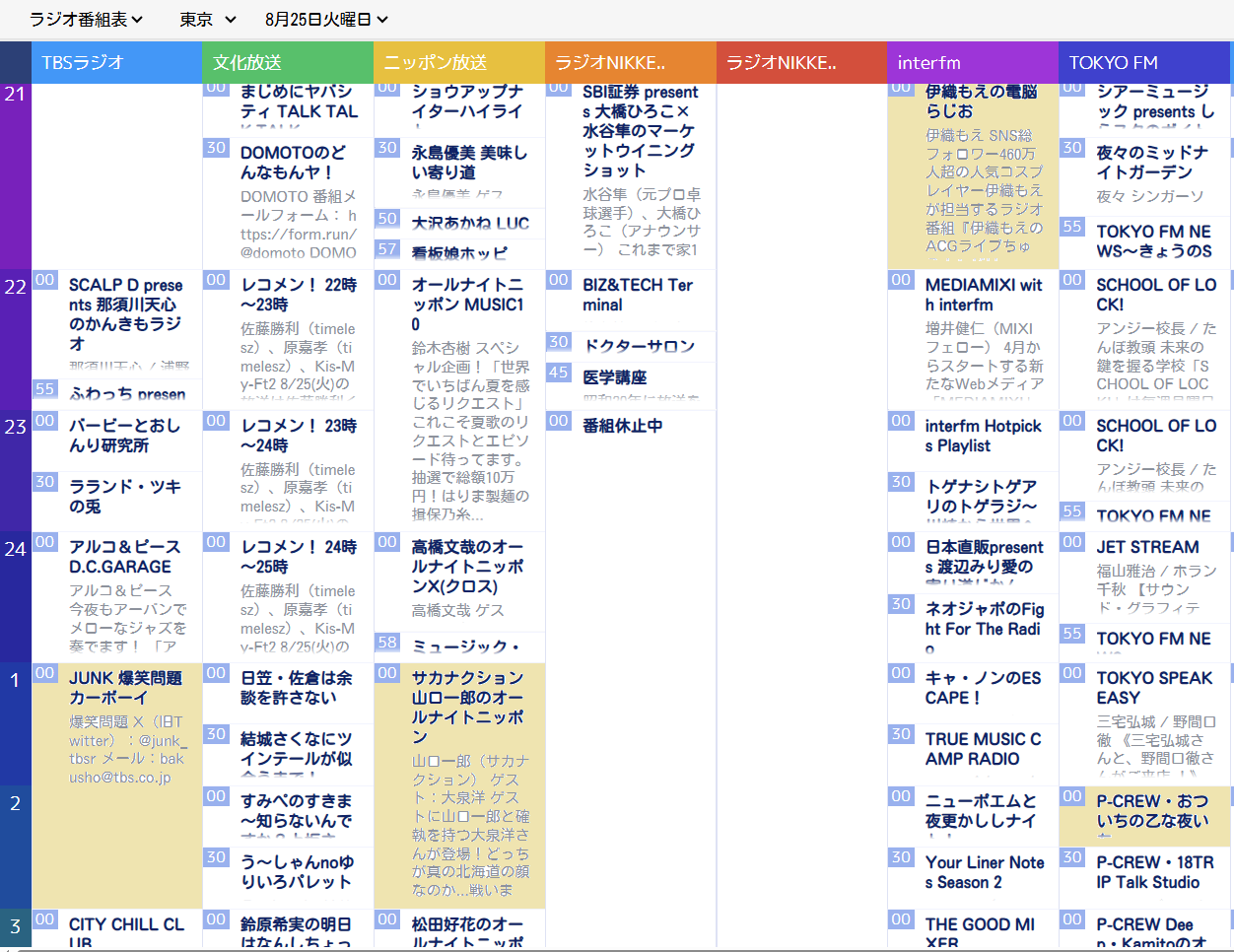Open SCHOOL OF LOCK! at 23:00
1234x952 pixels.
coord(1145,455)
